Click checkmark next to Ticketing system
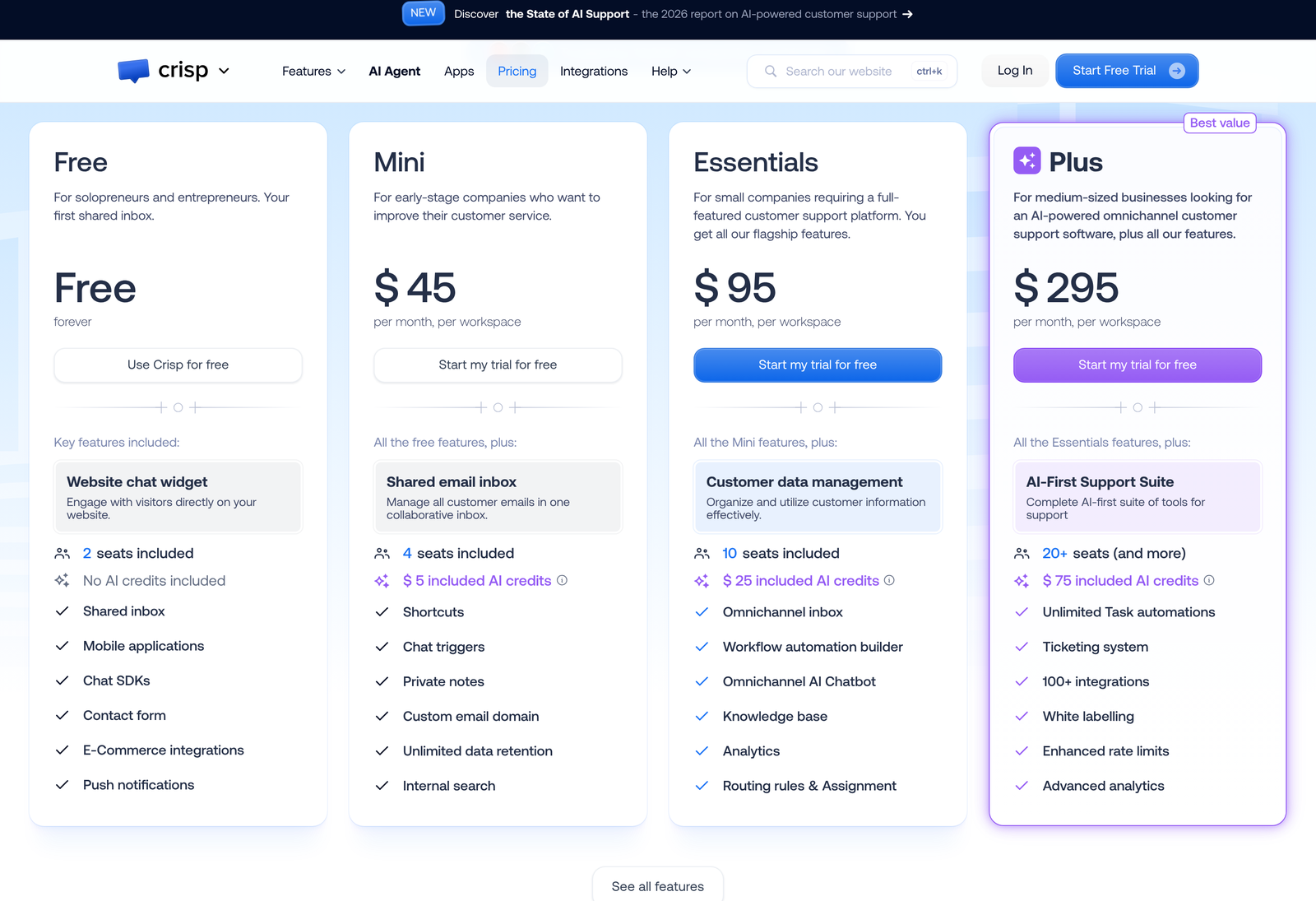The width and height of the screenshot is (1316, 901). (x=1022, y=647)
